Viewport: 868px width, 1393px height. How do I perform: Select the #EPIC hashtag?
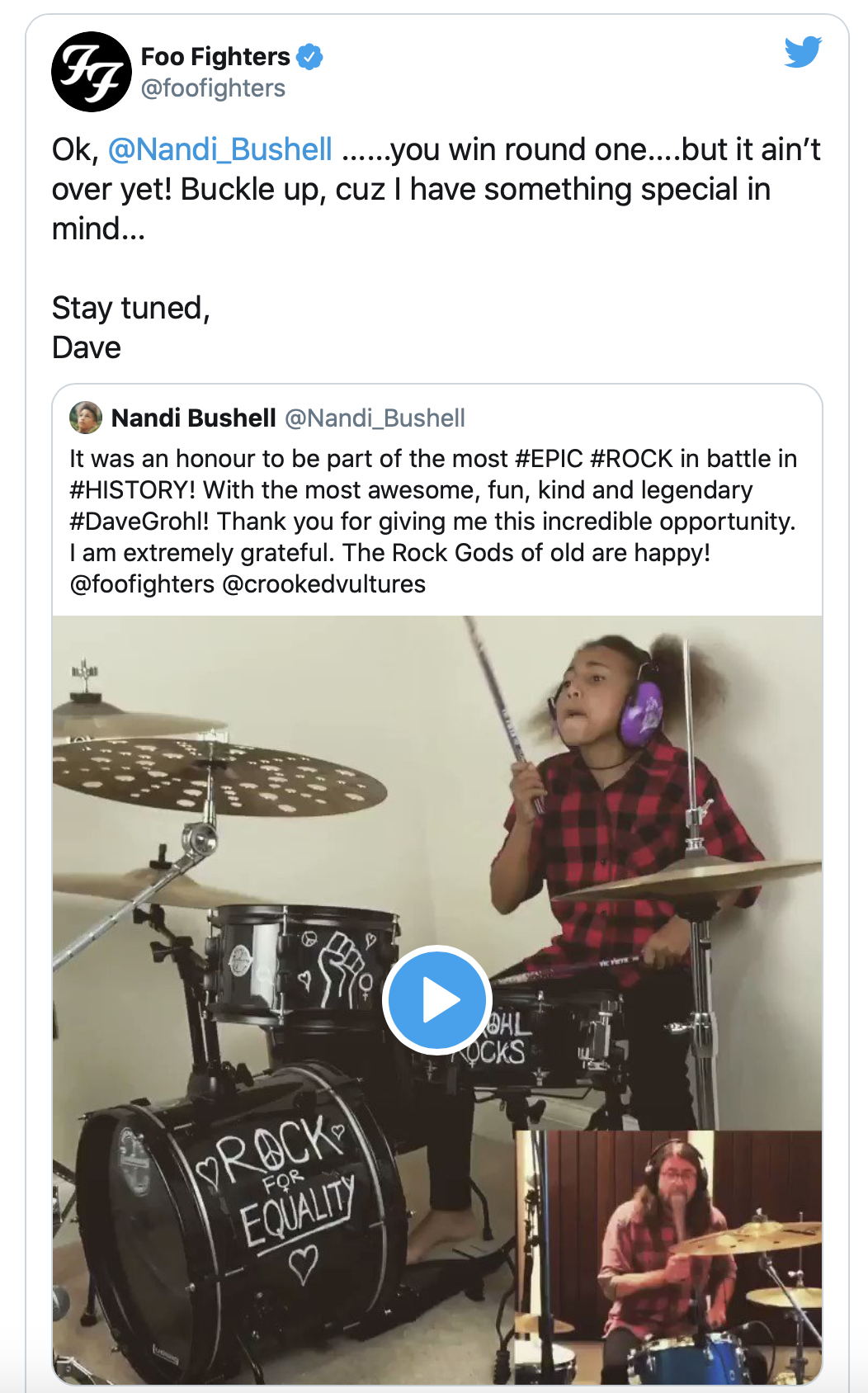[549, 459]
